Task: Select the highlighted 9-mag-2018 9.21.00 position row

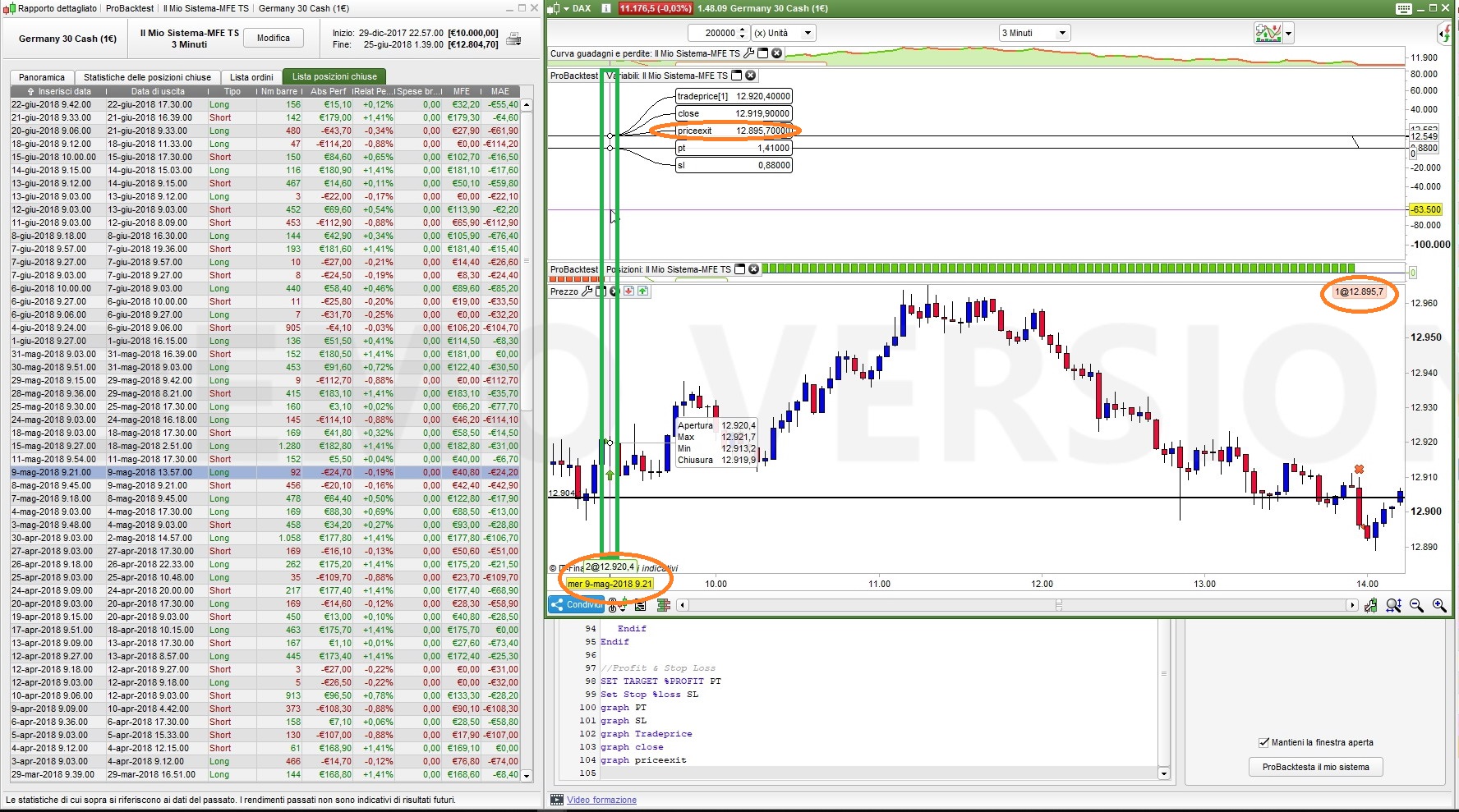Action: 265,472
